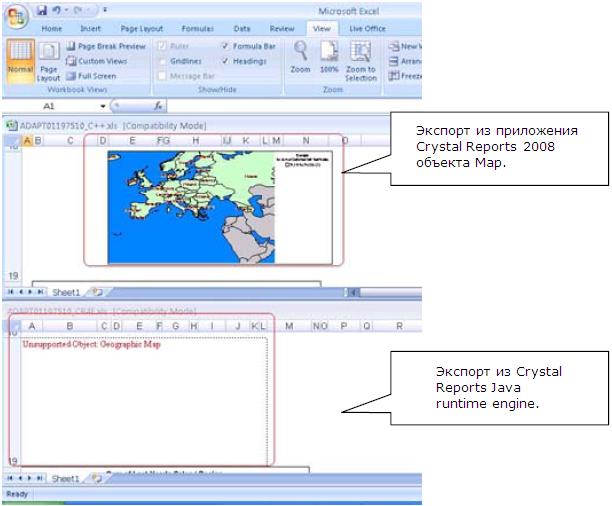Screen dimensions: 612x506
Task: Open the Data ribbon tab
Action: [242, 29]
